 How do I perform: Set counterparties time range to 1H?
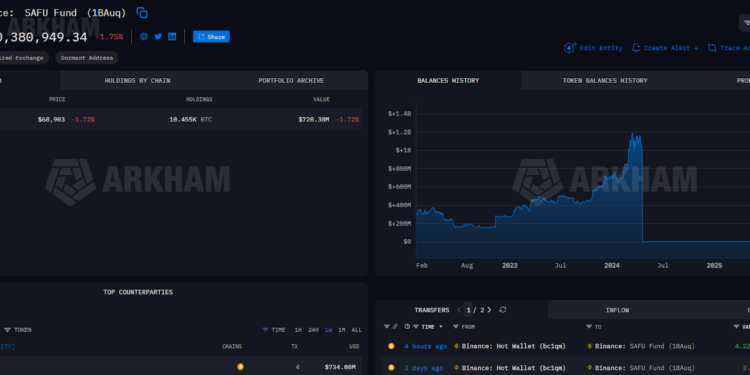coord(298,330)
